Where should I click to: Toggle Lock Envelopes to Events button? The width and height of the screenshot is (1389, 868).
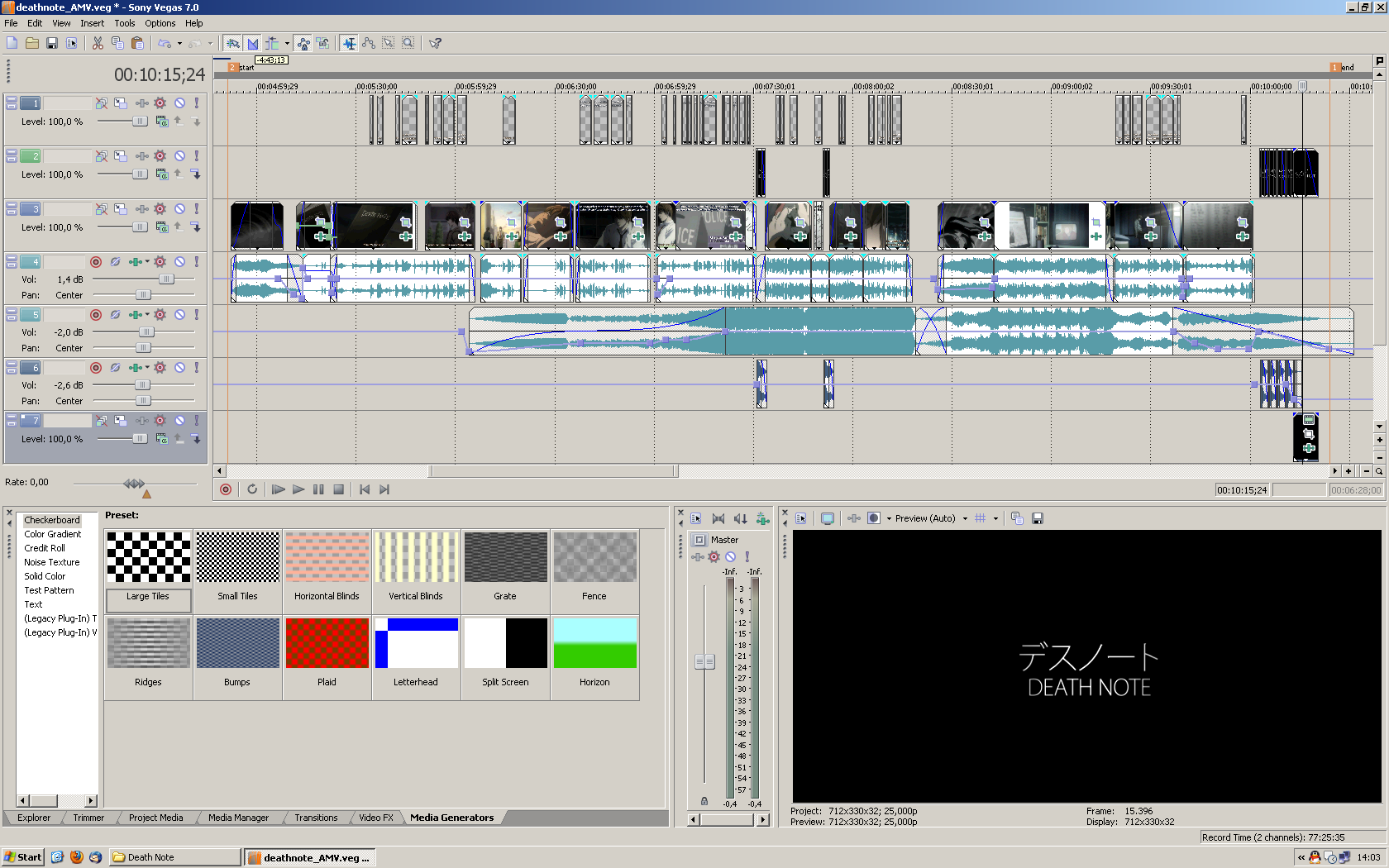[x=303, y=43]
